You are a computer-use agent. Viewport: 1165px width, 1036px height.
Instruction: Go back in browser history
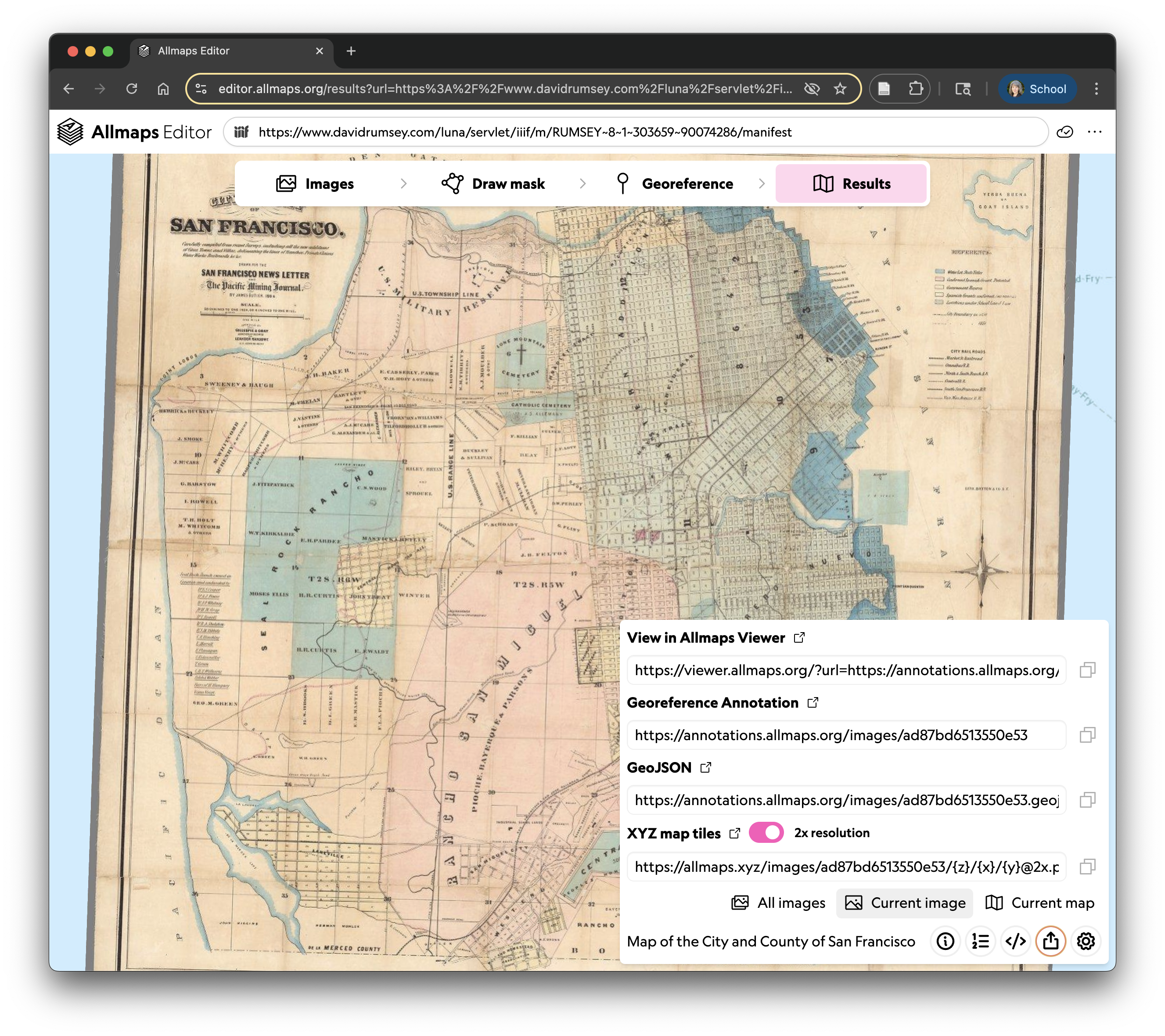click(x=69, y=89)
